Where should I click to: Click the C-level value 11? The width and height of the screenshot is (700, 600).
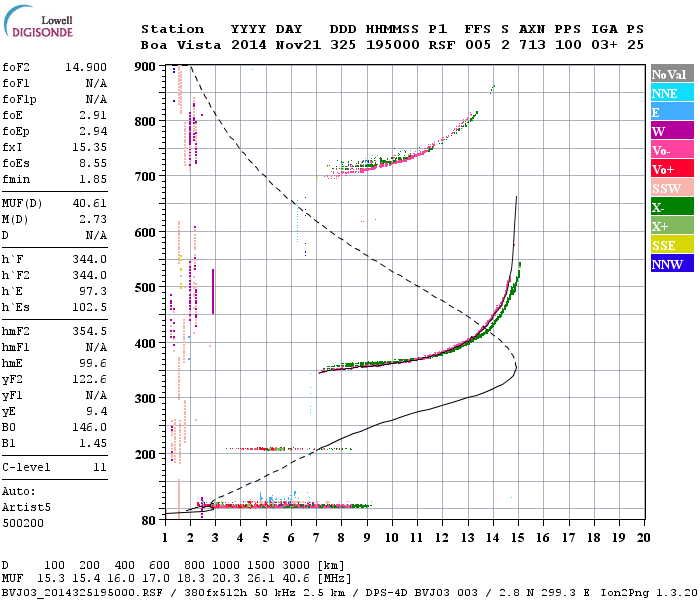(100, 467)
